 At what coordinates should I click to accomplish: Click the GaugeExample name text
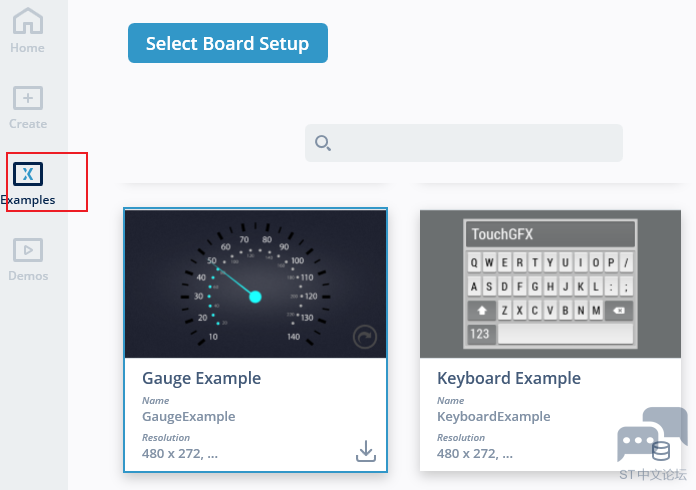(189, 416)
